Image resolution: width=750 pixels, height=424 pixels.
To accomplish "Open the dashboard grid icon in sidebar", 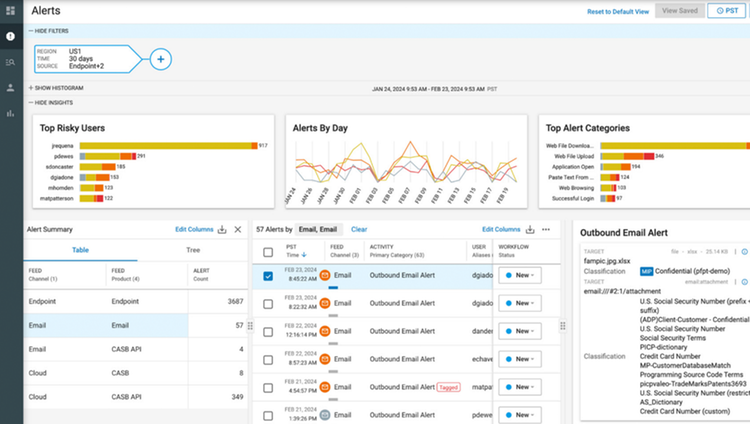I will (11, 11).
